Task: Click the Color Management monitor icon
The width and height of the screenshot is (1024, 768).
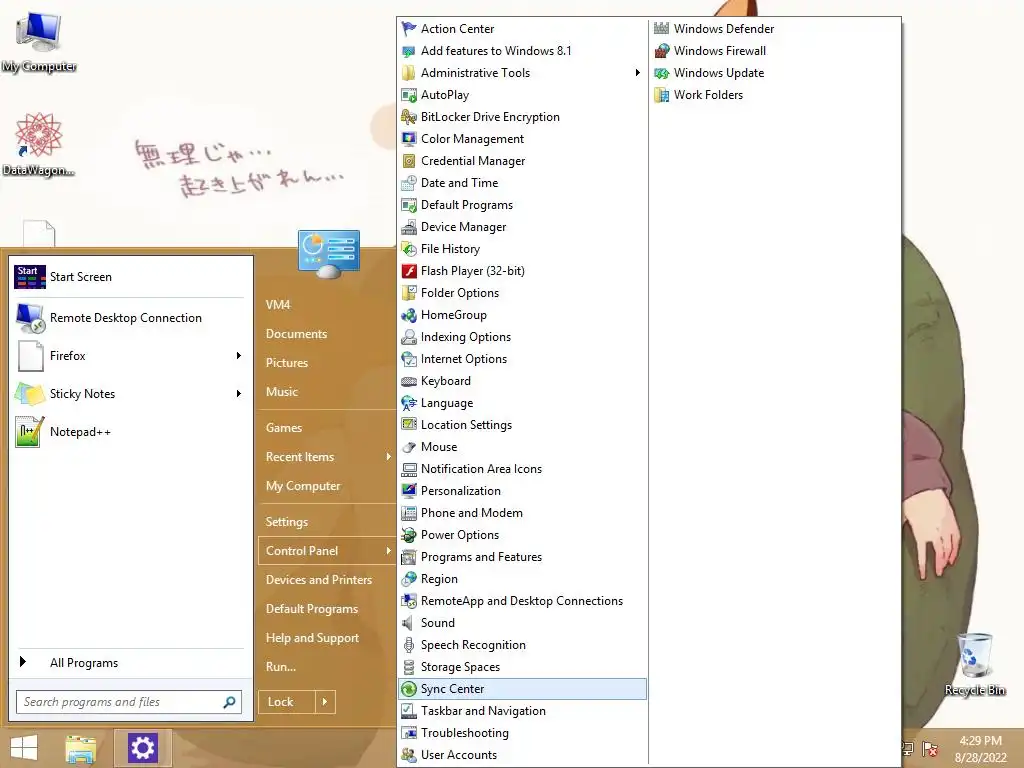Action: click(x=409, y=138)
